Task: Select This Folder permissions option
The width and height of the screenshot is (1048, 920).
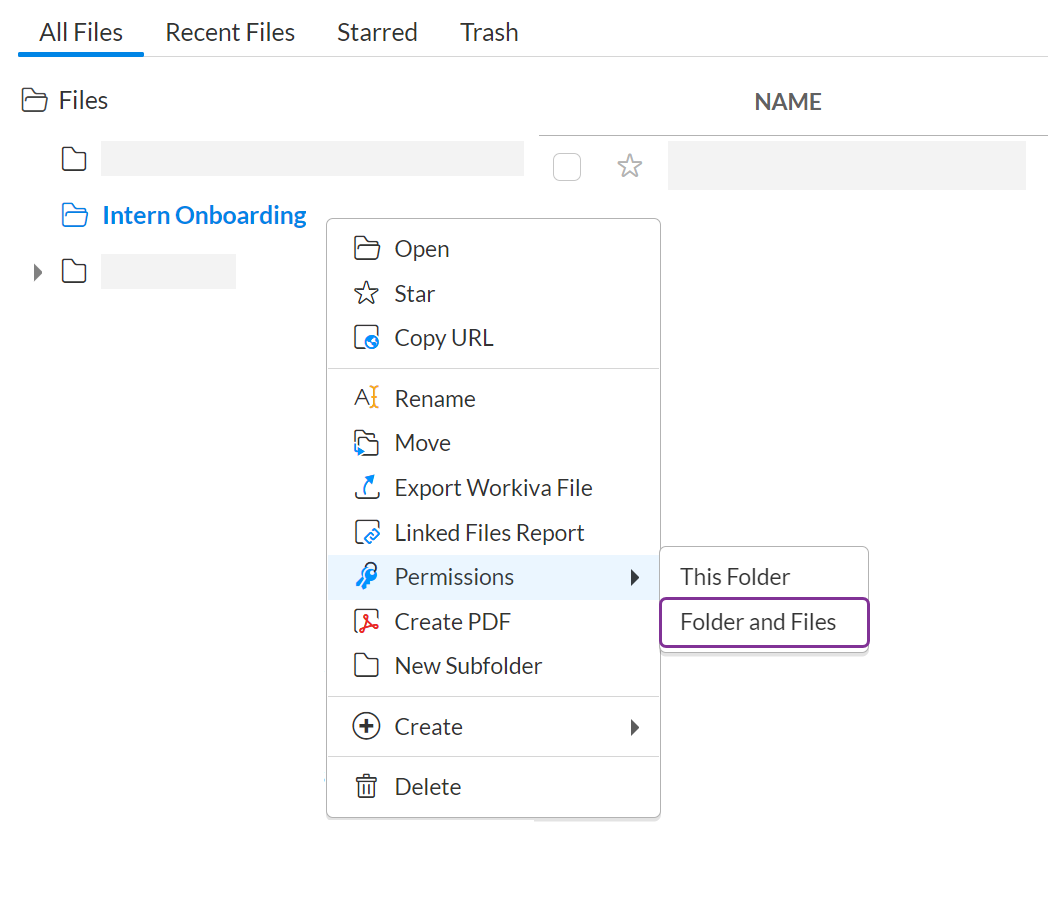Action: (x=735, y=577)
